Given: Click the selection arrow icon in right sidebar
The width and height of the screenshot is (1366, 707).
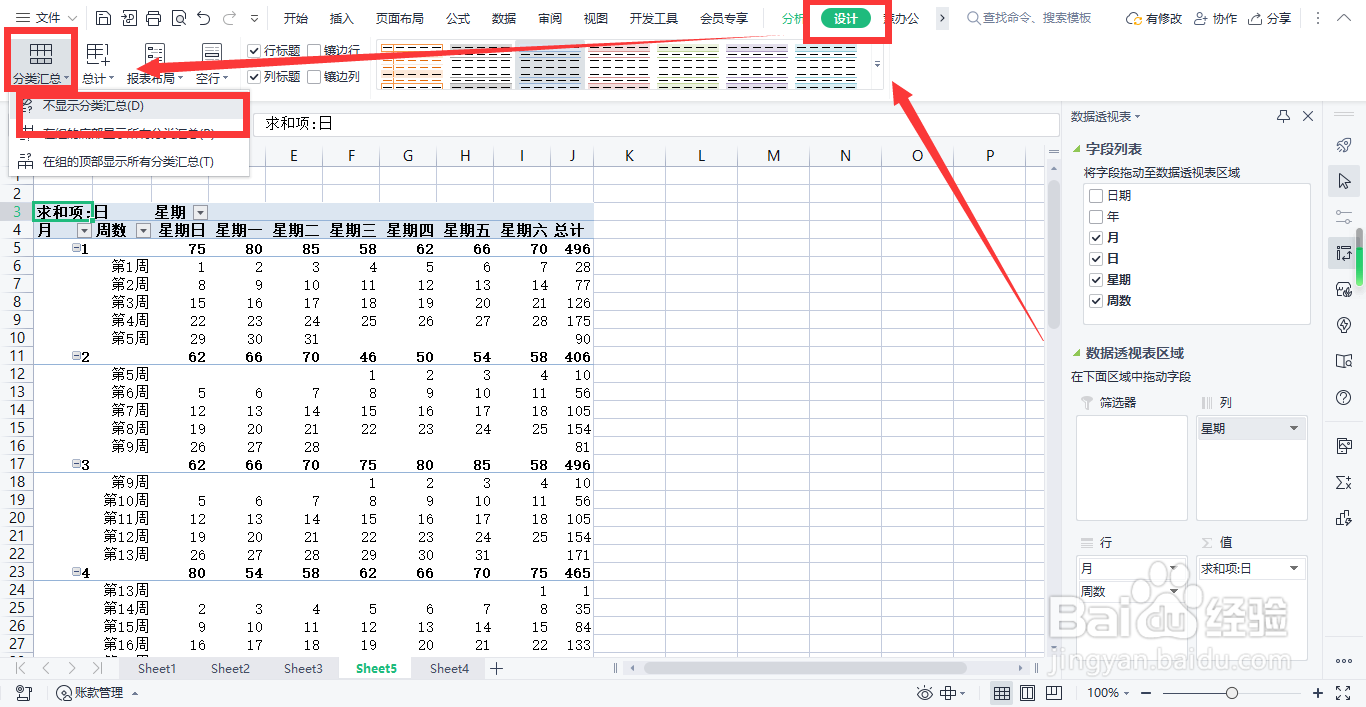Looking at the screenshot, I should tap(1344, 181).
